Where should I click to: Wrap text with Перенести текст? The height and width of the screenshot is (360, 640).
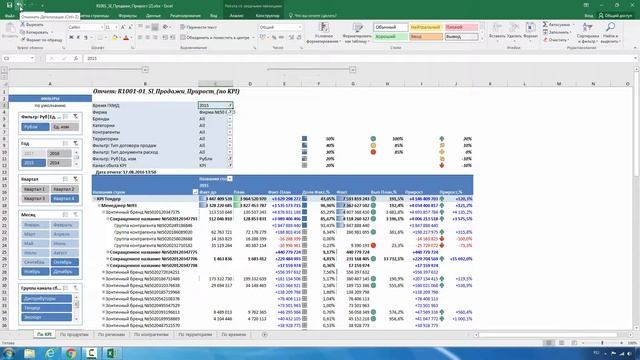click(198, 27)
